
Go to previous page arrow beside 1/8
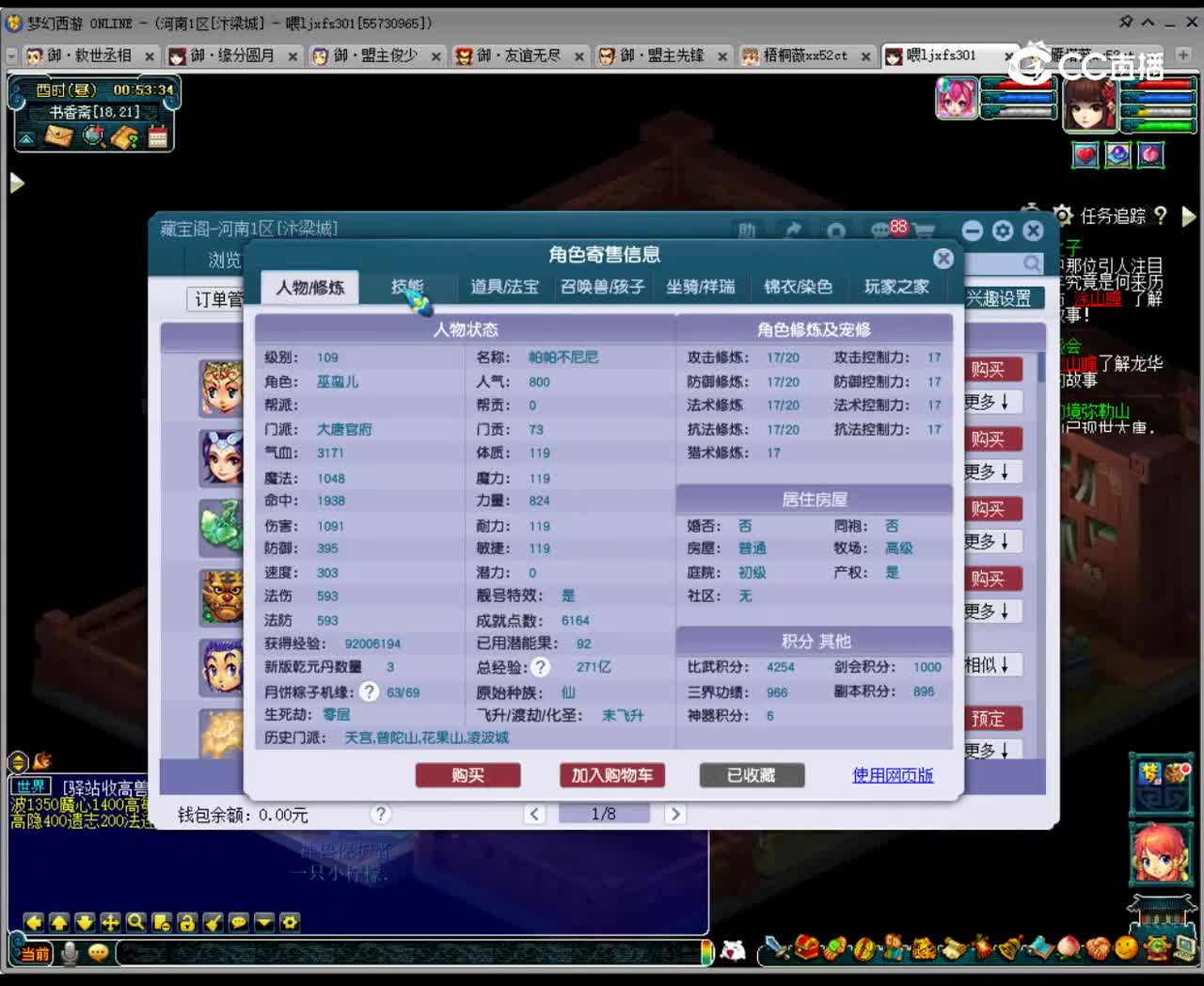(534, 814)
